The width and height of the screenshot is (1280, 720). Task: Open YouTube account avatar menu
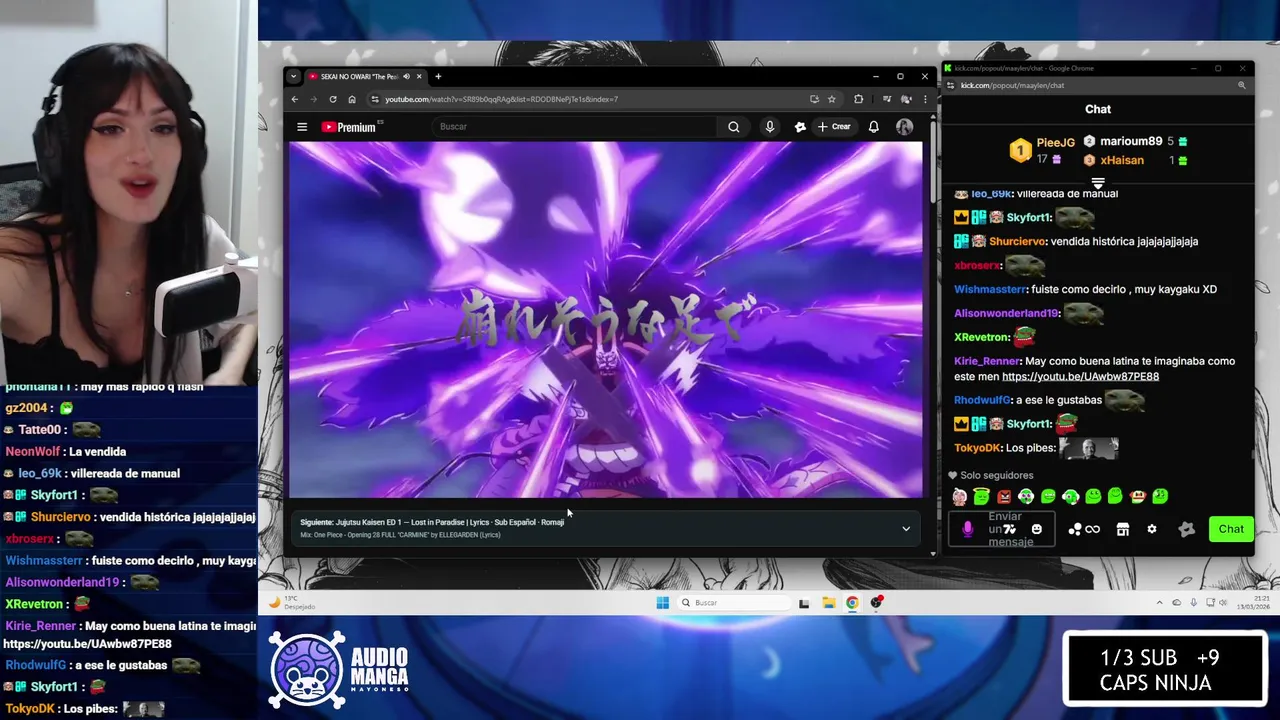[x=904, y=127]
